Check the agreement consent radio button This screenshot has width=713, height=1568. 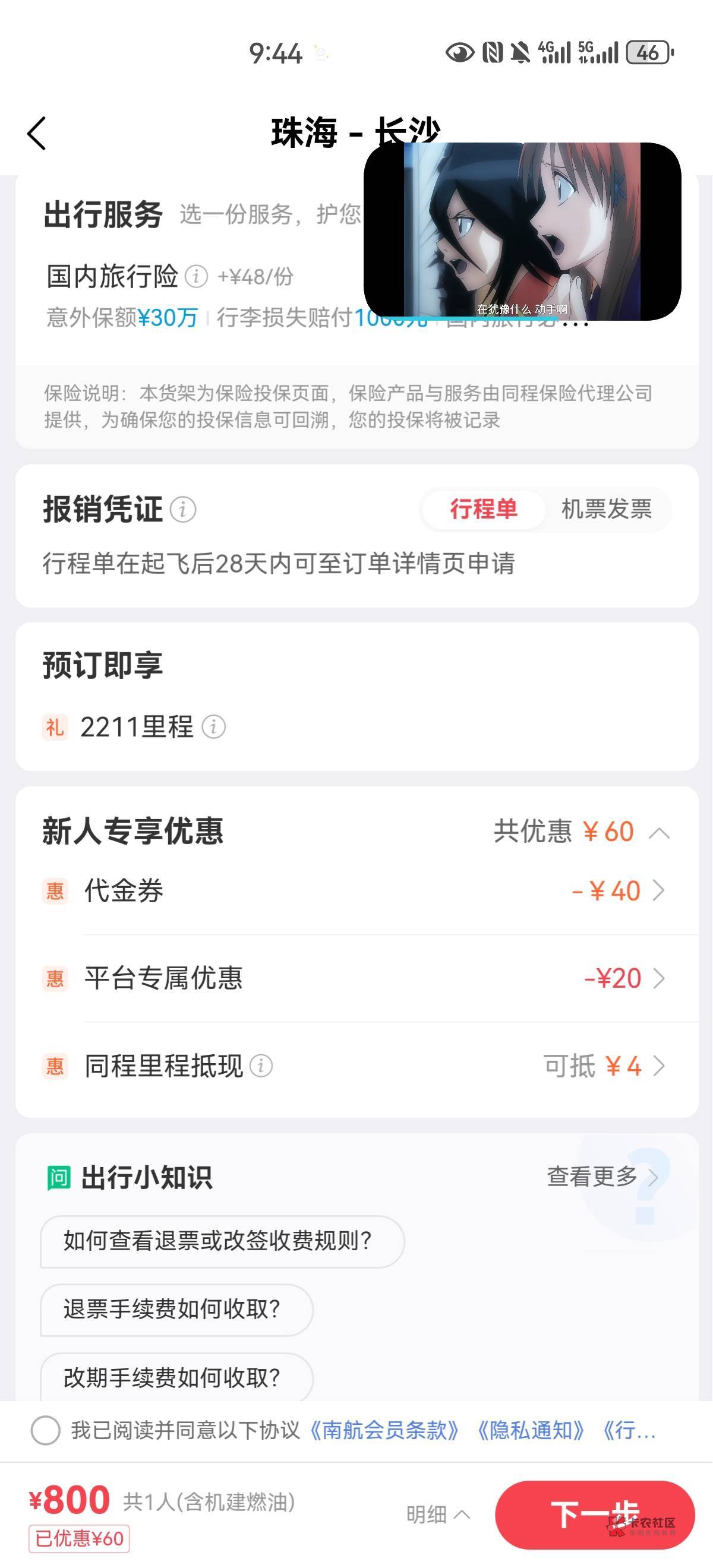tap(46, 1430)
